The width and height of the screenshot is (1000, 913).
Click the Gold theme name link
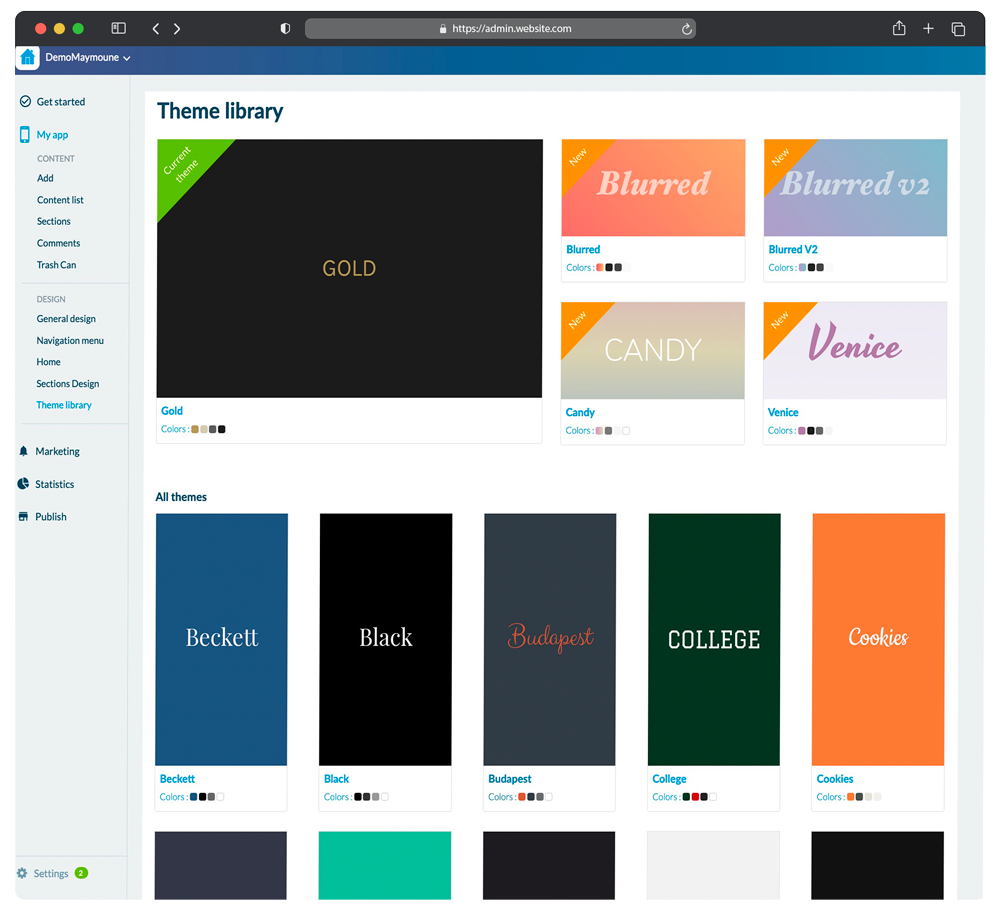point(172,411)
